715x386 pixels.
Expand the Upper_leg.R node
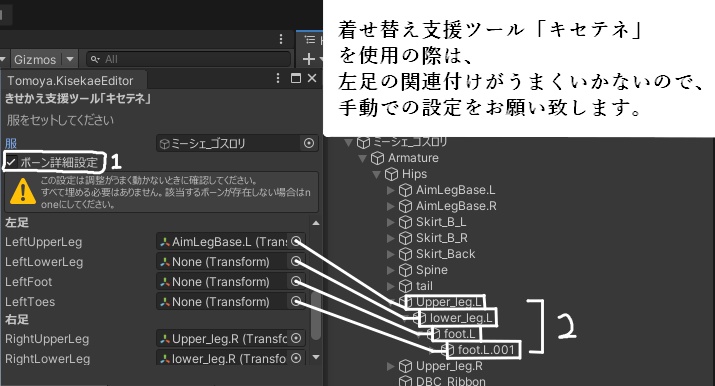tap(390, 366)
